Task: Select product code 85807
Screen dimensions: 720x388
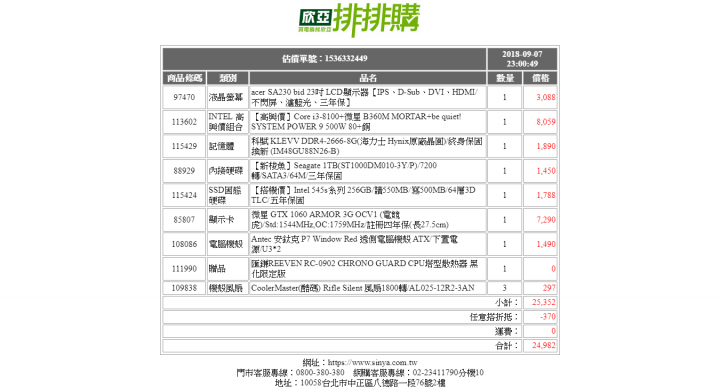Action: pyautogui.click(x=184, y=219)
